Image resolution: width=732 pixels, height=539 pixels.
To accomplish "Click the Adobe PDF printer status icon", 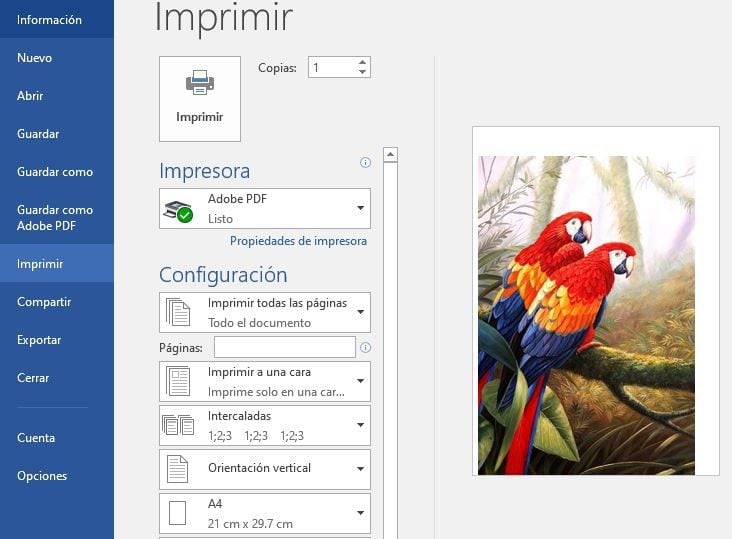I will pyautogui.click(x=178, y=210).
